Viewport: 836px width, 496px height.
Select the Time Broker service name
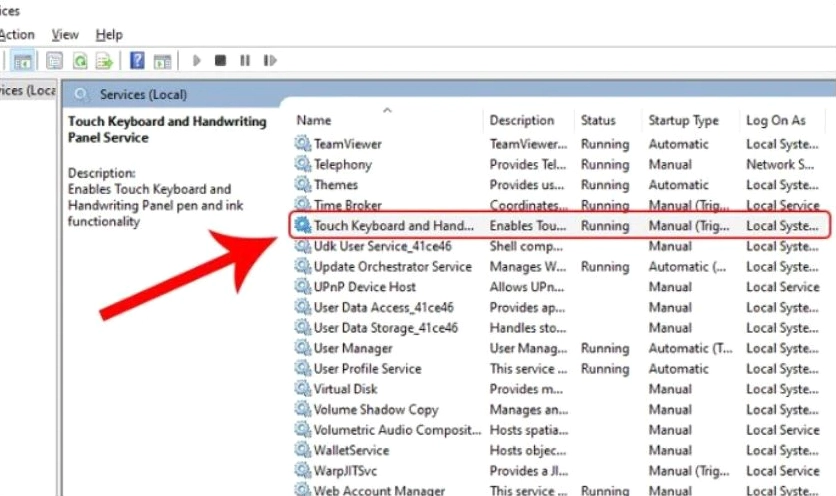coord(348,205)
